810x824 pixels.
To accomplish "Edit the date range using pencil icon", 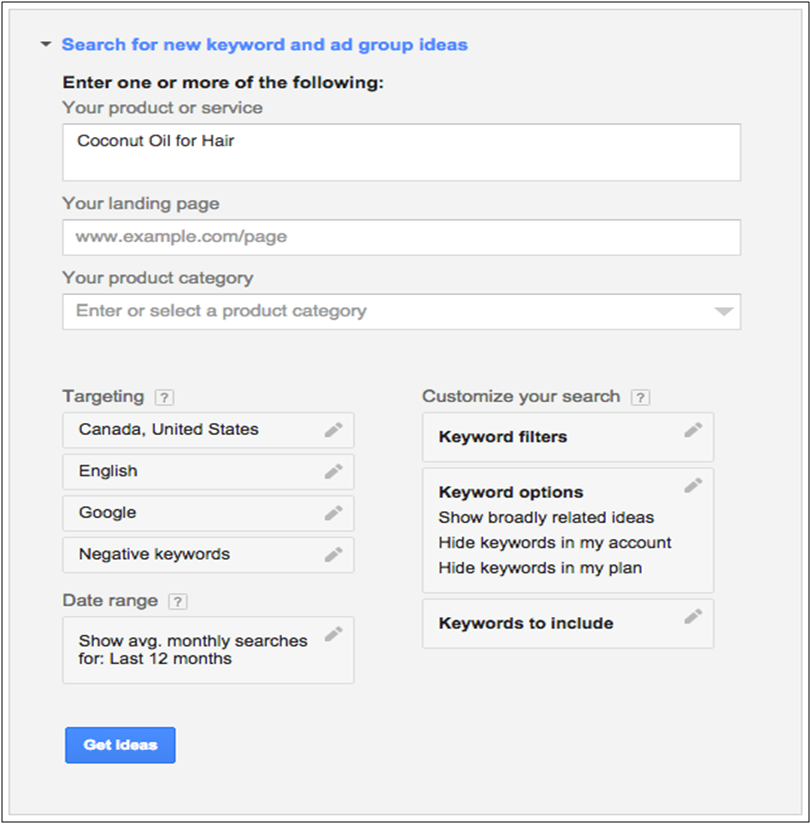I will click(333, 634).
